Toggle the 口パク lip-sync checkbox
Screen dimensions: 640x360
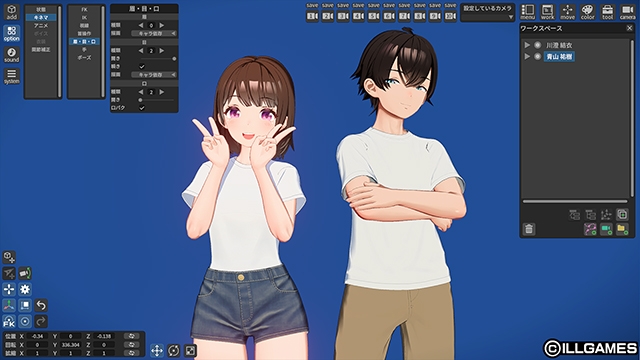pos(142,108)
